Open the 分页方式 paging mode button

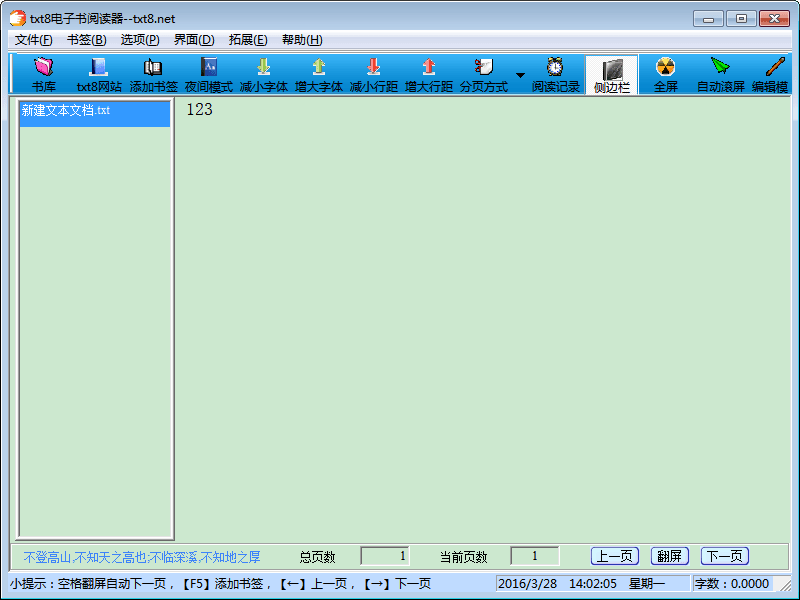484,74
